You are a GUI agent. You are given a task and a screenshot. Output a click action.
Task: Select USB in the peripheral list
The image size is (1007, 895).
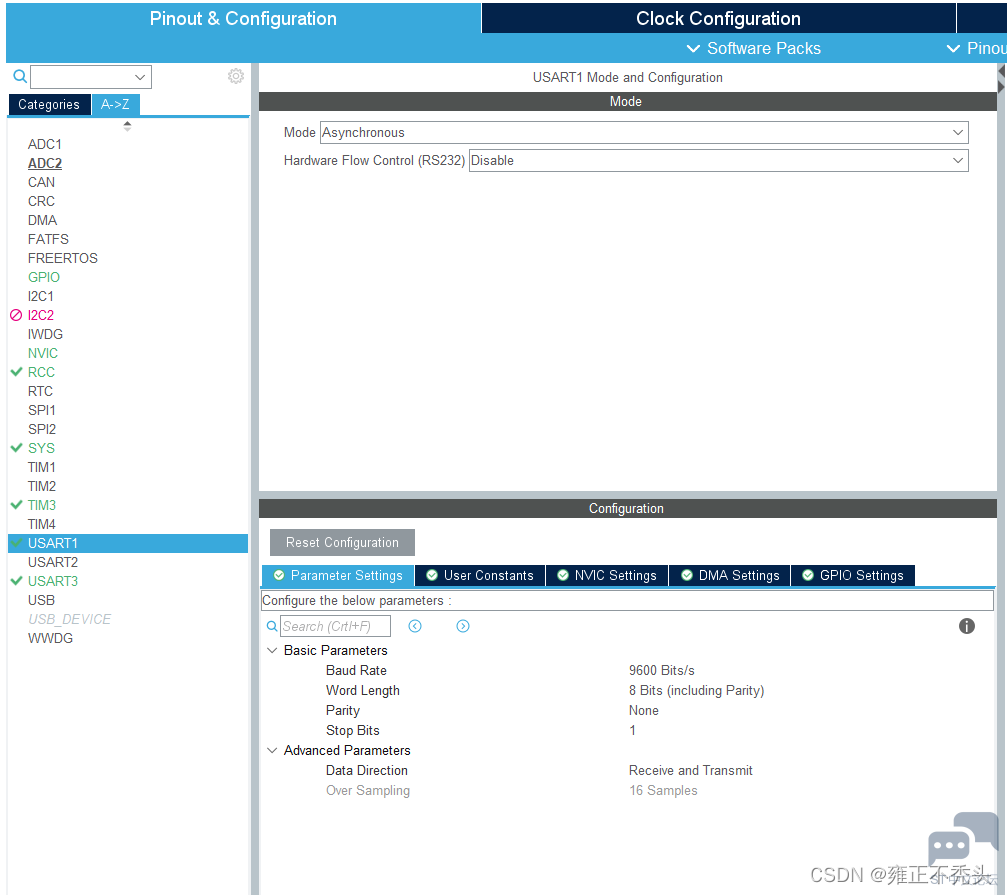pos(41,600)
